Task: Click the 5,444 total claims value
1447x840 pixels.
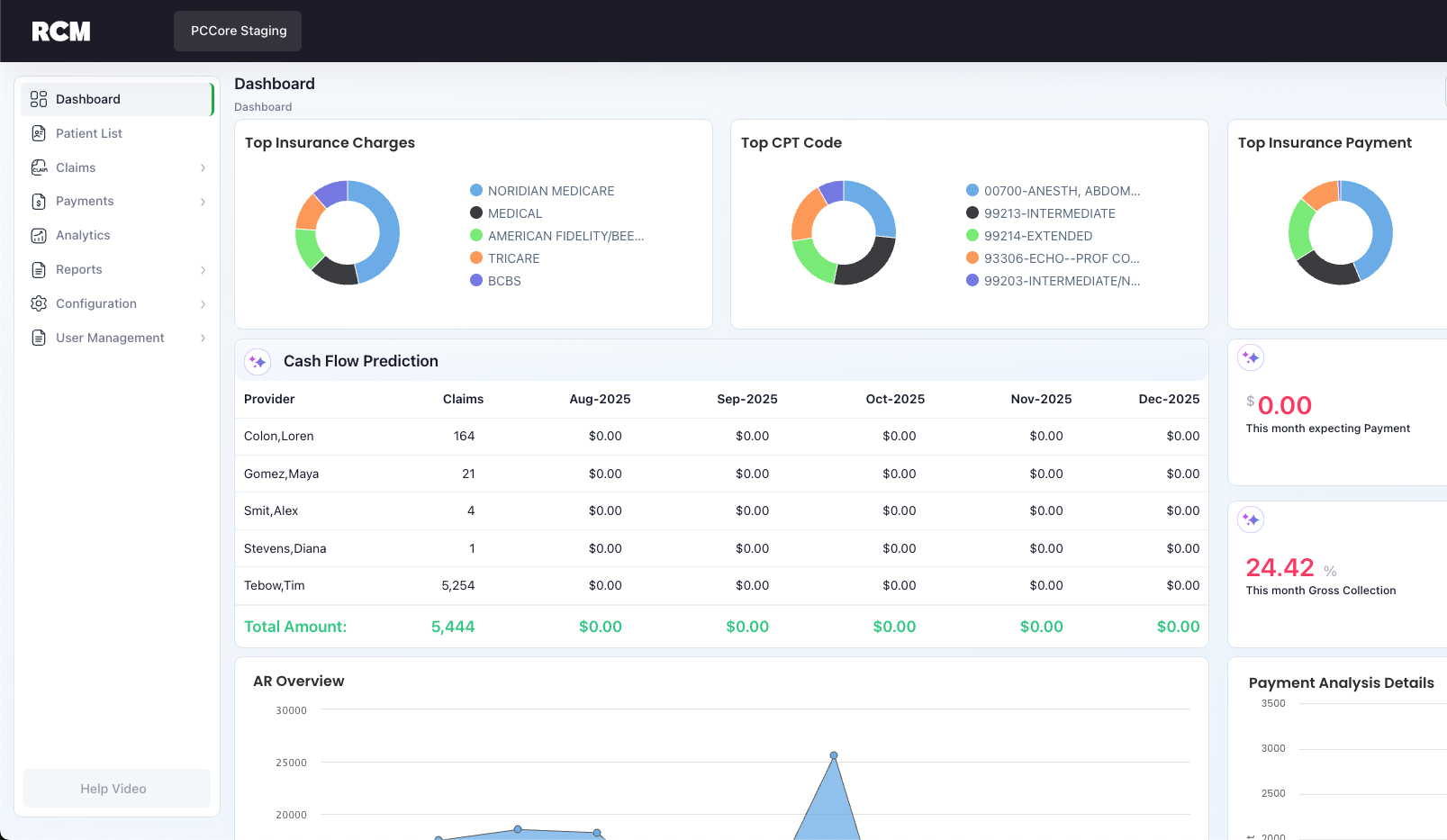Action: pyautogui.click(x=453, y=627)
